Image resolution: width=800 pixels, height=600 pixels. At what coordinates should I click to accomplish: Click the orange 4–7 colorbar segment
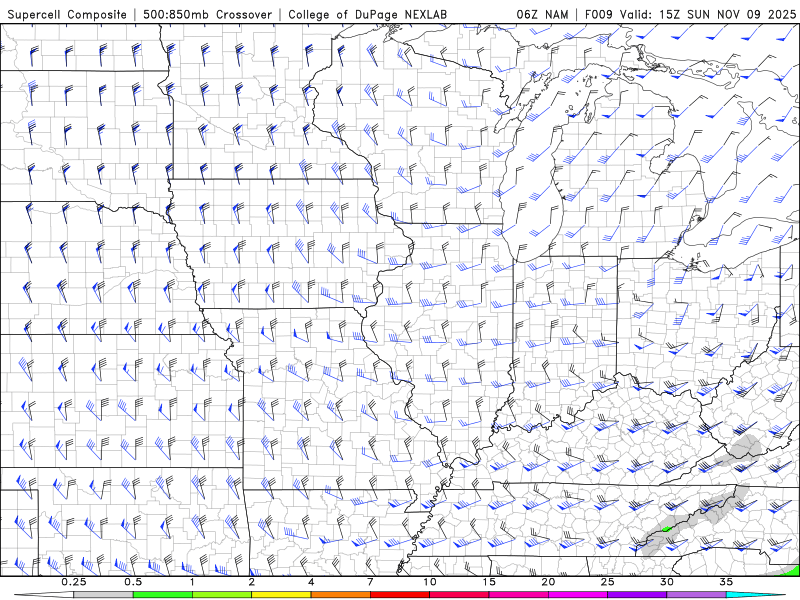coord(340,595)
